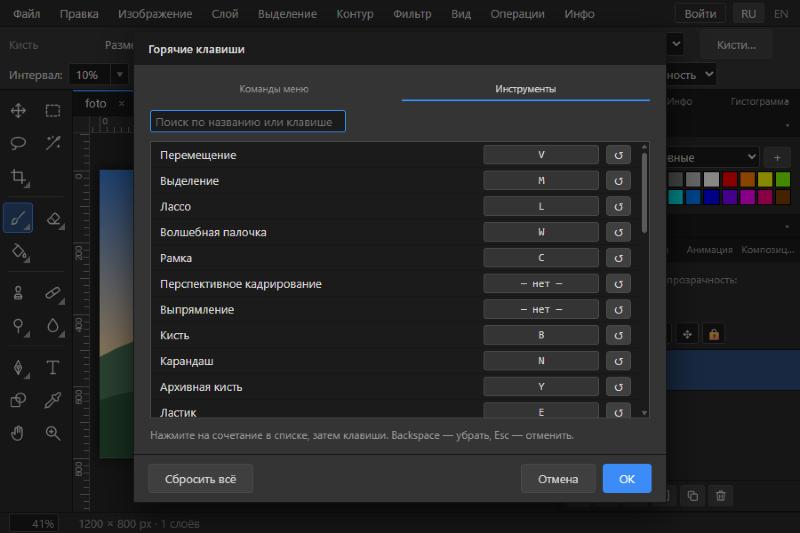Click the hotkey search input field

tap(248, 121)
